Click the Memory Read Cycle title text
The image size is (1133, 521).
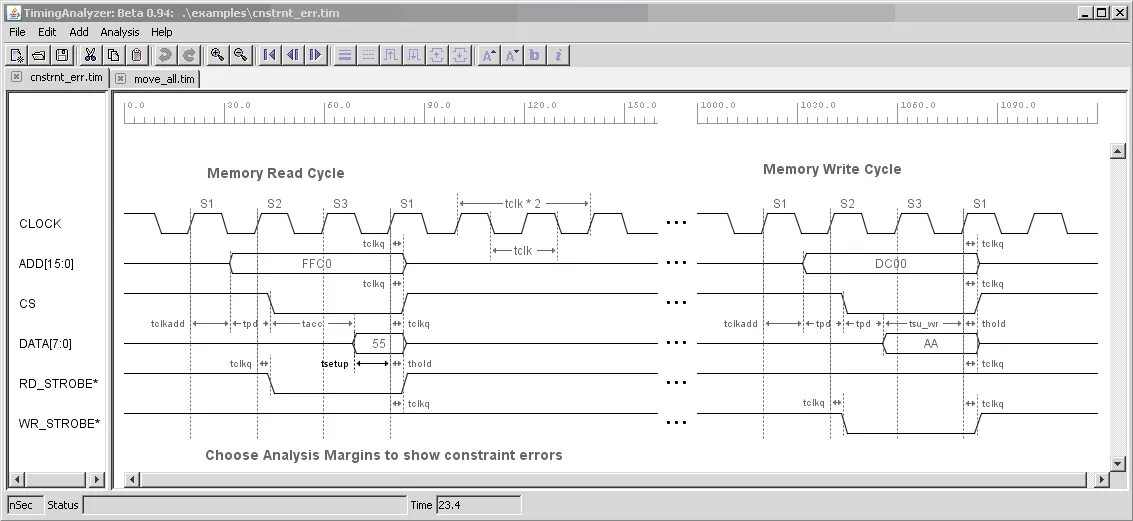275,173
